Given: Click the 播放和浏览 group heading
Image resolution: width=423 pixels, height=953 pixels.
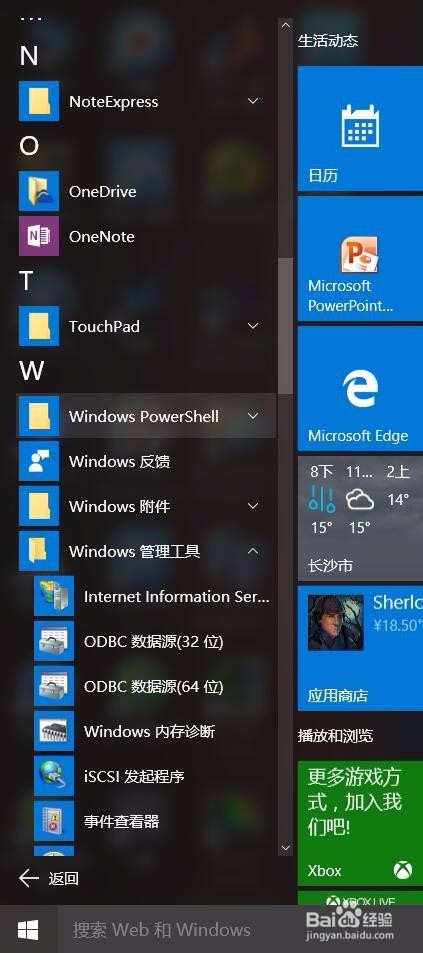Looking at the screenshot, I should [335, 736].
